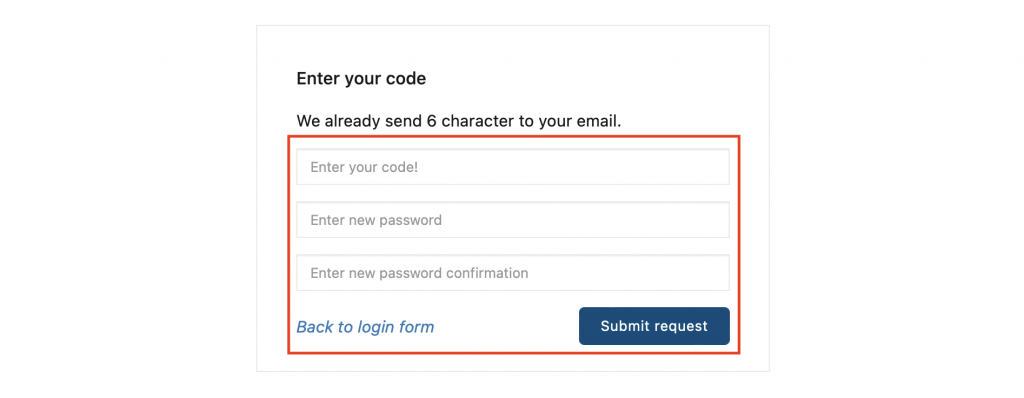Click the 'Submit request' button

click(654, 326)
